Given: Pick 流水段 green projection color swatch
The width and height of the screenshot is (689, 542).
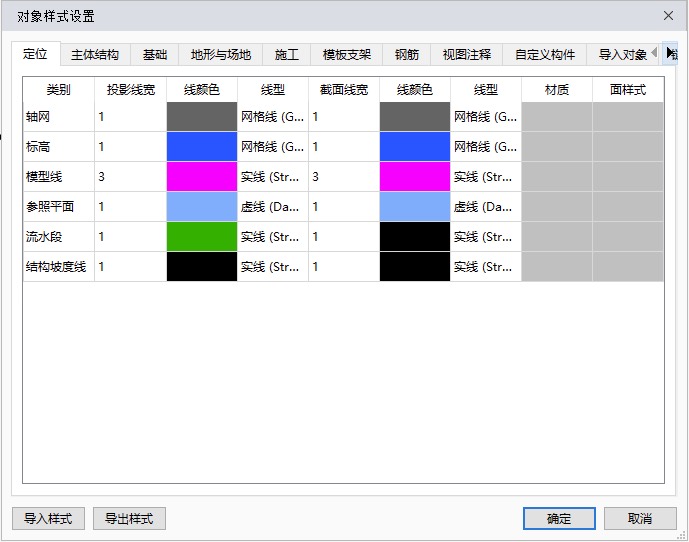Looking at the screenshot, I should [202, 236].
